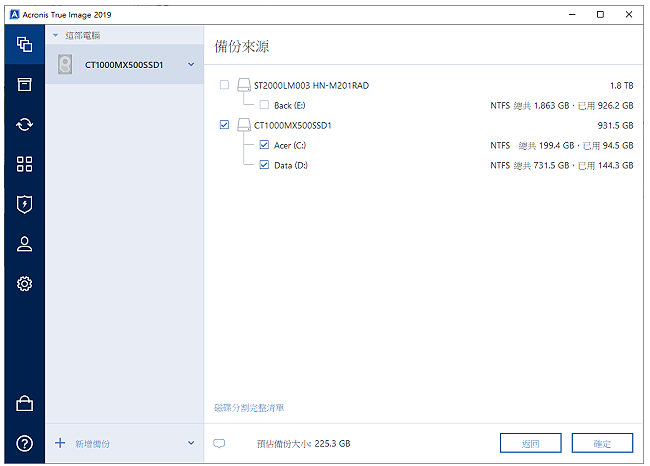Click the 931.5 GB size value
The width and height of the screenshot is (650, 466).
615,125
